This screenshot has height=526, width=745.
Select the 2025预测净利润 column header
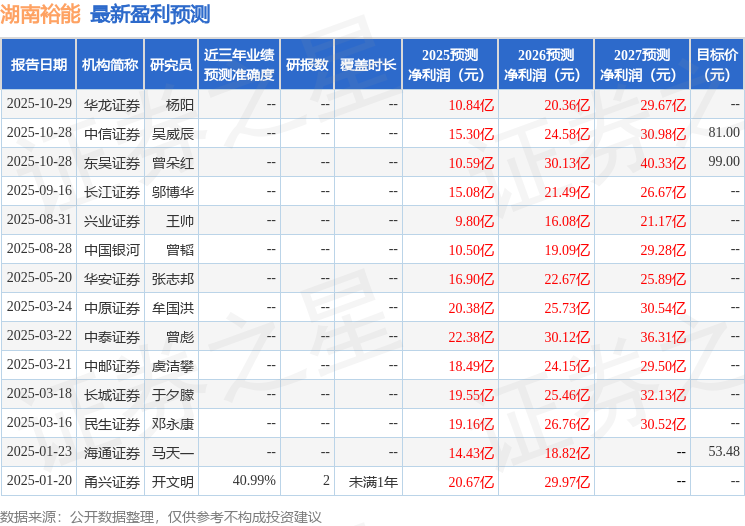point(450,64)
